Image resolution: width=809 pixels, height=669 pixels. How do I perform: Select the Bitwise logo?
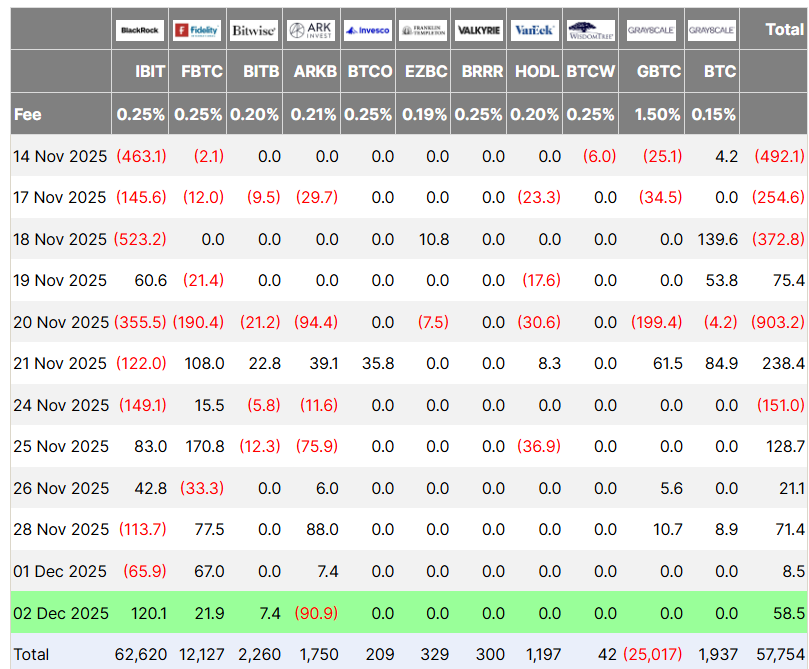(254, 30)
